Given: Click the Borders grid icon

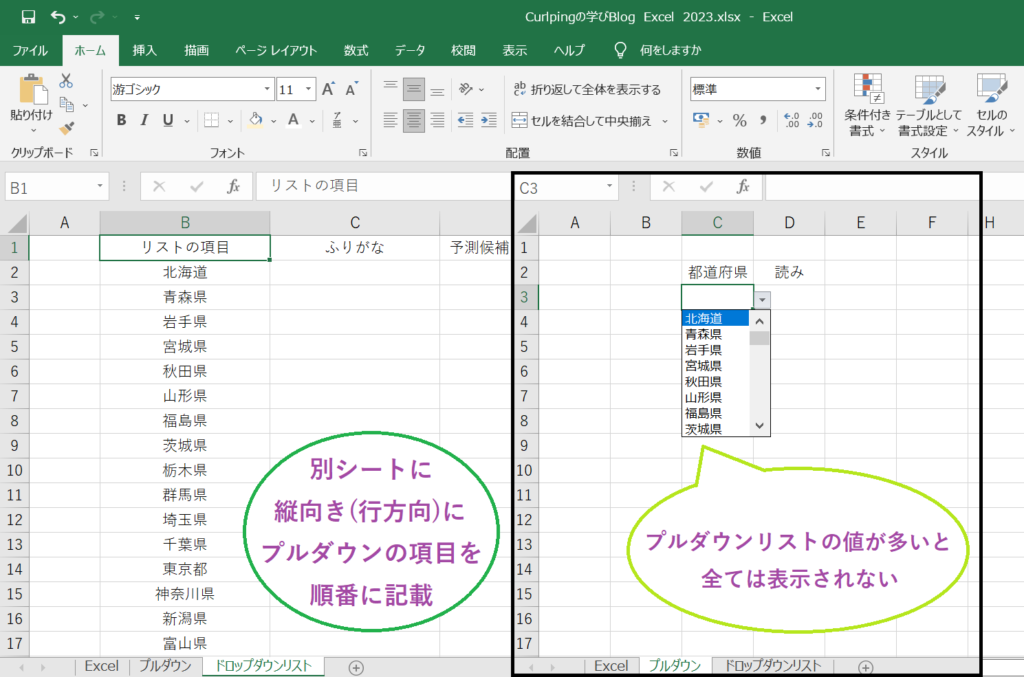Looking at the screenshot, I should (x=211, y=120).
